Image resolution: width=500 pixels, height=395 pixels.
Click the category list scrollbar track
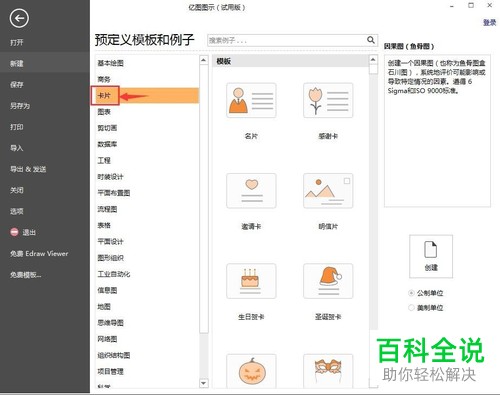(204, 356)
